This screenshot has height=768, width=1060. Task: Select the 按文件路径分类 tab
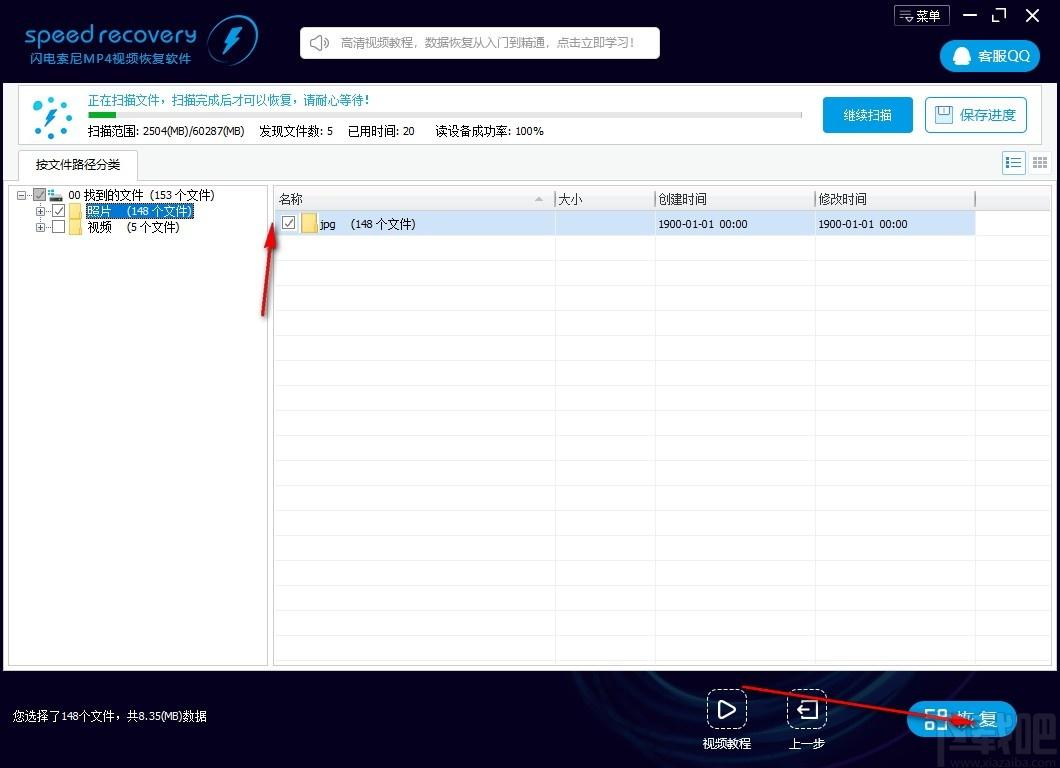coord(78,164)
